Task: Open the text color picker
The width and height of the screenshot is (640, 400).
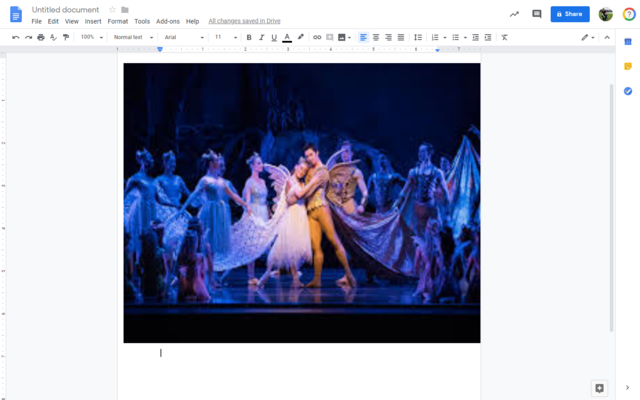Action: point(287,37)
